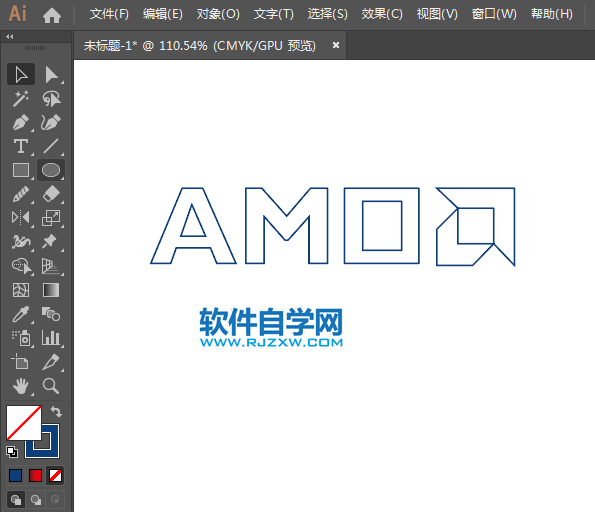Open the 文字(T) menu
This screenshot has height=512, width=595.
tap(274, 14)
